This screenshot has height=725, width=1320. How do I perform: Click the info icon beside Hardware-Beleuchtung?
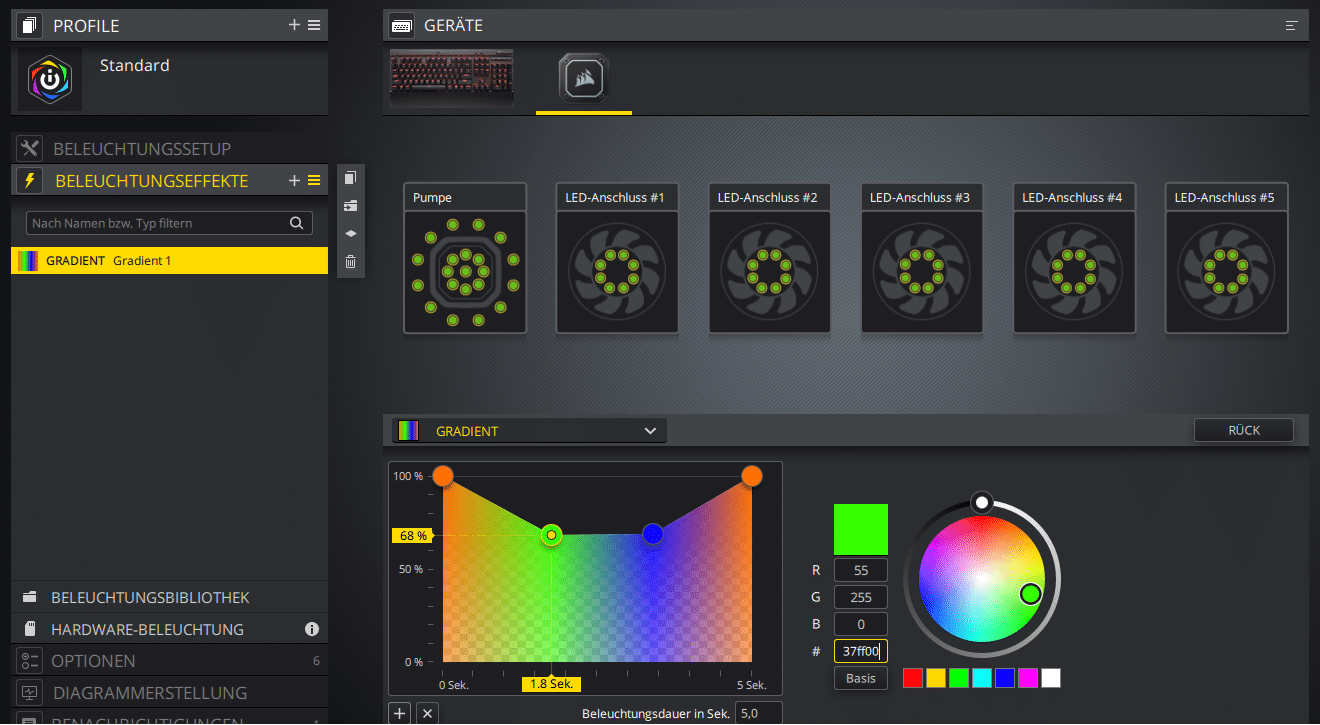(x=312, y=629)
